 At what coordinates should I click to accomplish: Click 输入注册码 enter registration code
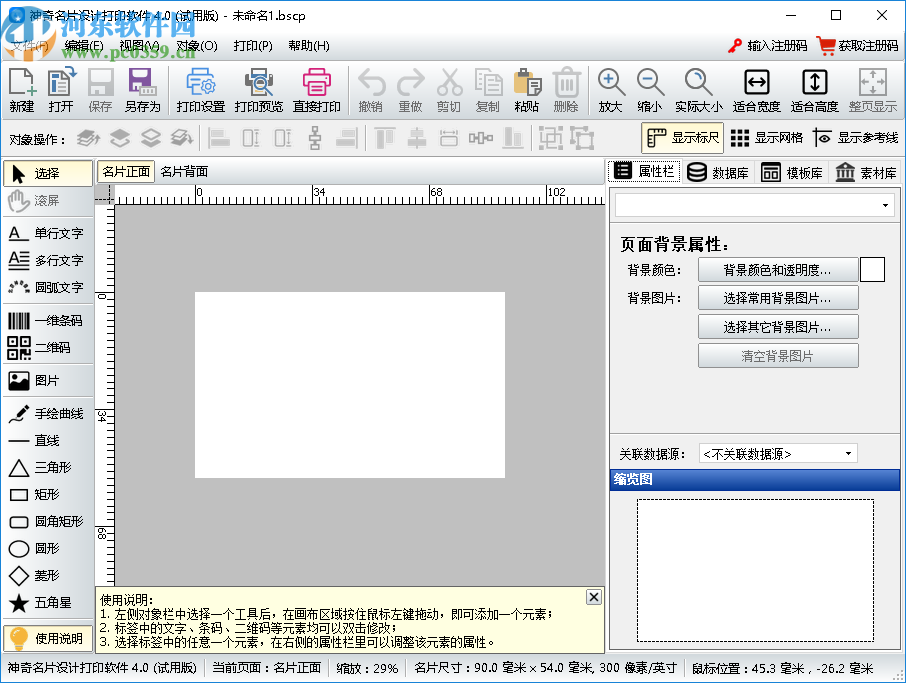767,46
